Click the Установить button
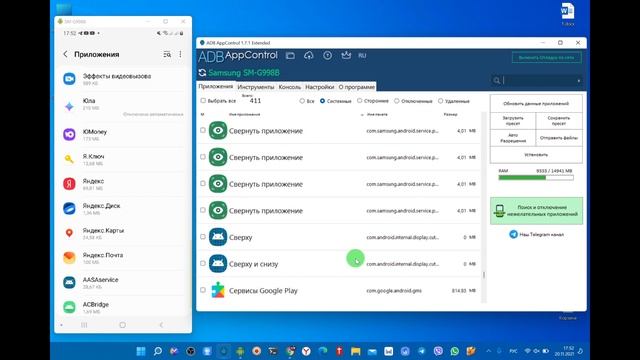The image size is (640, 360). pos(536,155)
